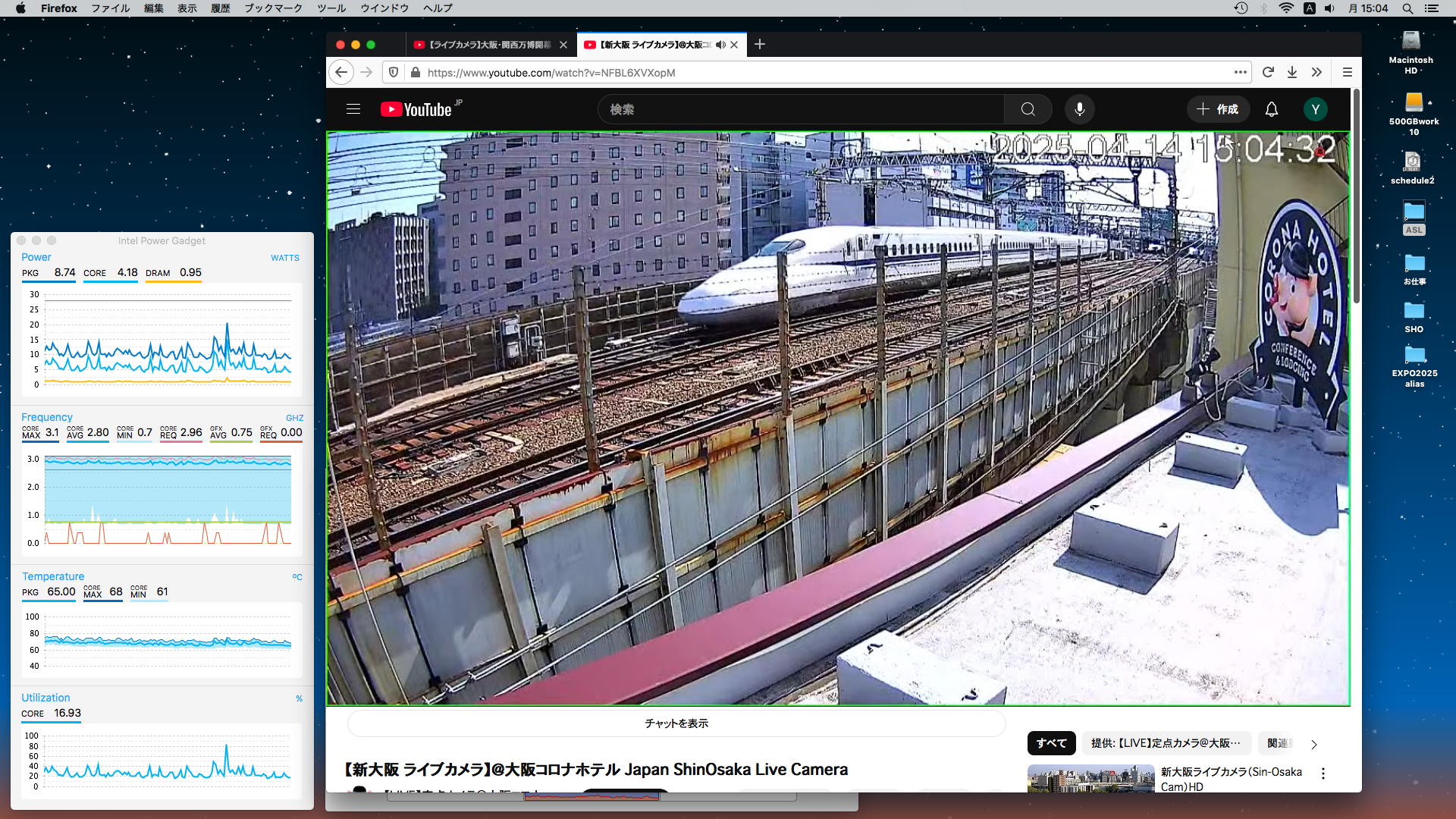Screen dimensions: 1456x819
Task: Mute the Shin-Osaka live camera tab
Action: click(720, 45)
